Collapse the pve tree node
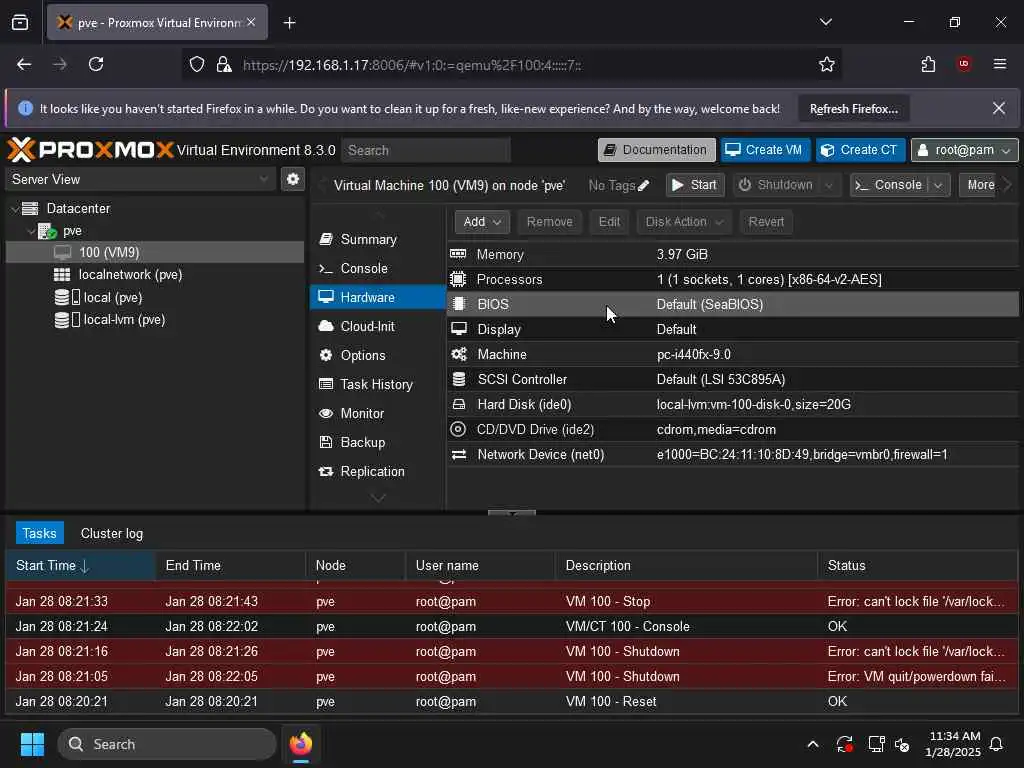The image size is (1024, 768). pyautogui.click(x=30, y=231)
